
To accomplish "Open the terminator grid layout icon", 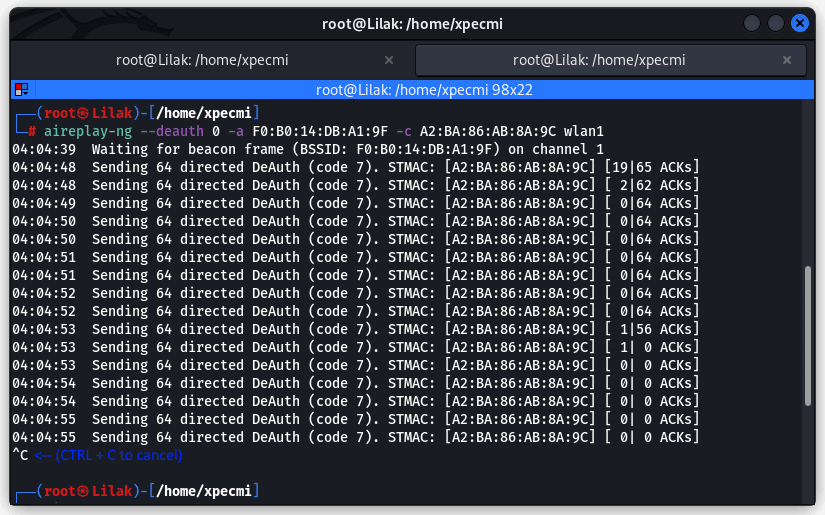I will pos(22,89).
